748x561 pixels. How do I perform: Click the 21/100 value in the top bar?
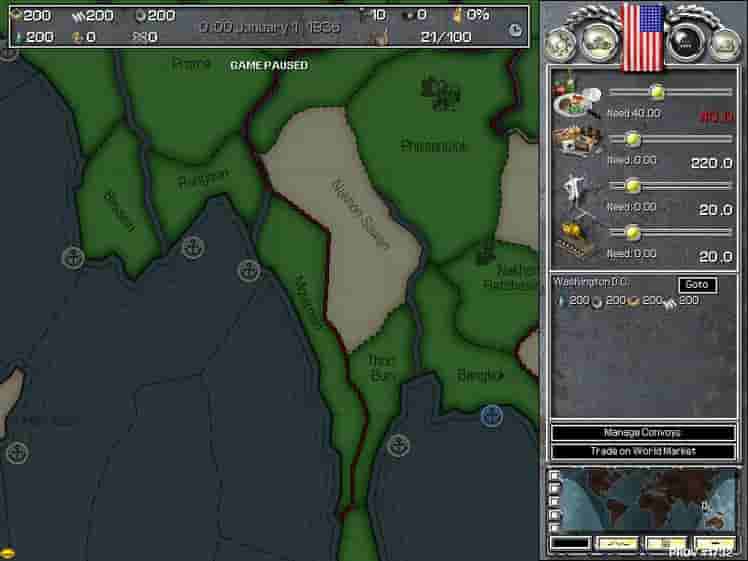pyautogui.click(x=446, y=37)
